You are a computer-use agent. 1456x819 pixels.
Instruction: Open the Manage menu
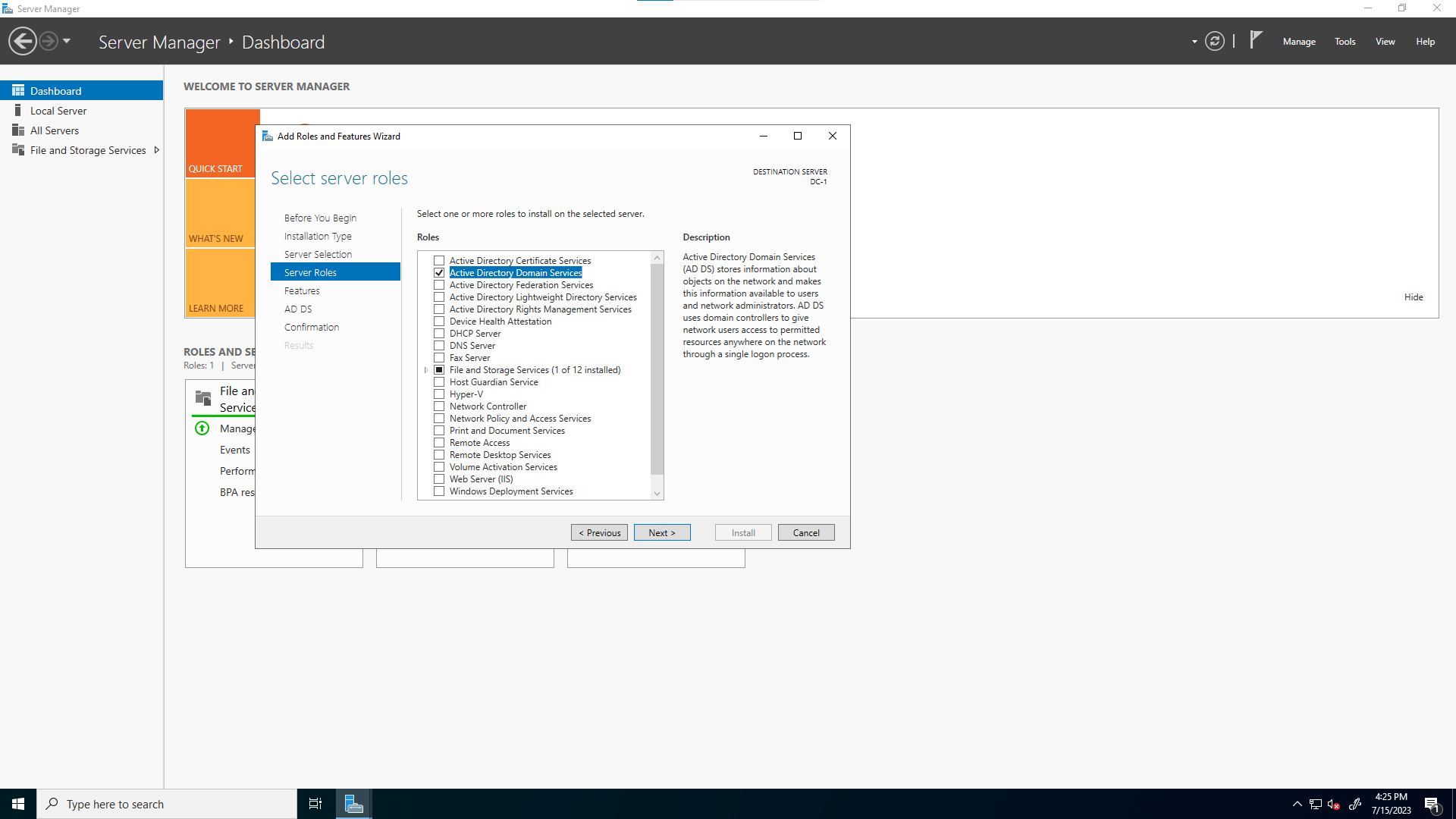point(1299,42)
